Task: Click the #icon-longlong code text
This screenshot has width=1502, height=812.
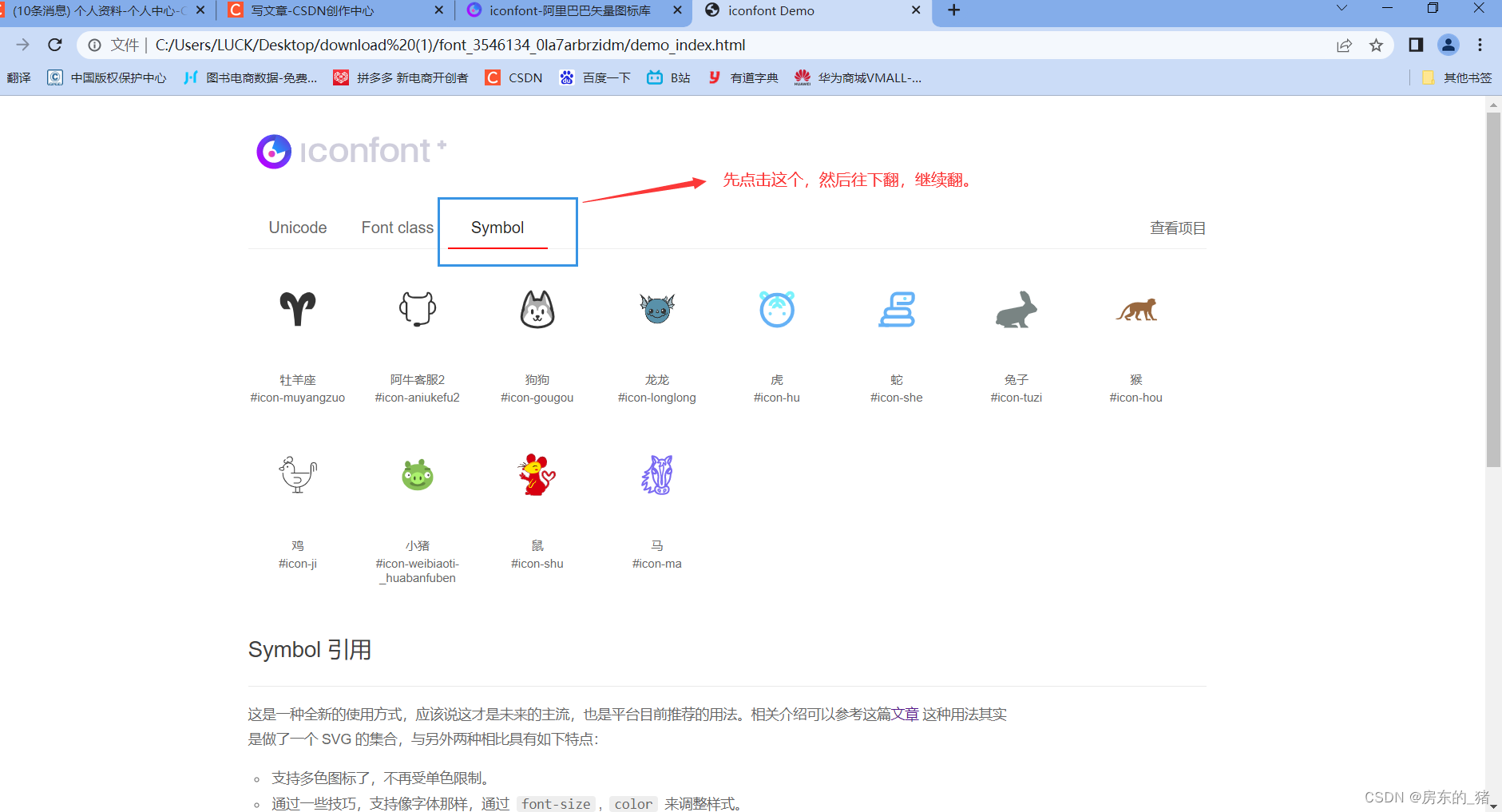Action: (657, 398)
